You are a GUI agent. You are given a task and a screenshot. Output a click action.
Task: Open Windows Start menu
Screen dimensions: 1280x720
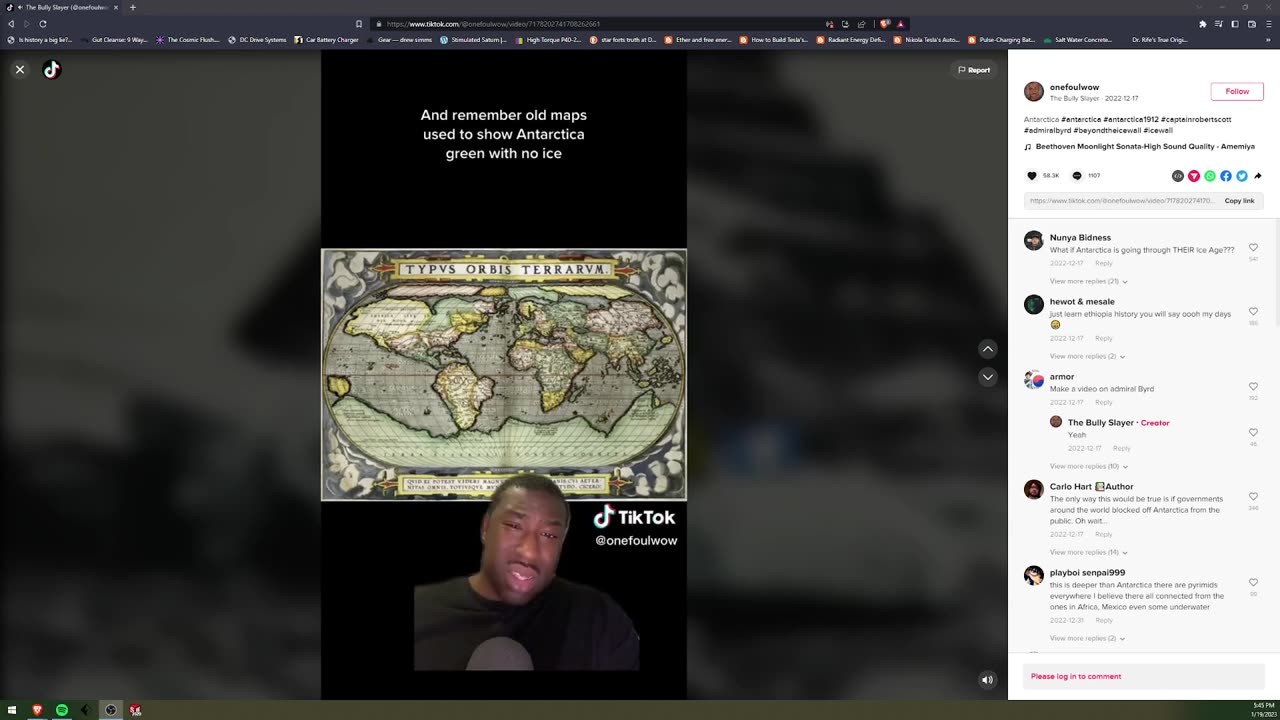click(x=12, y=710)
